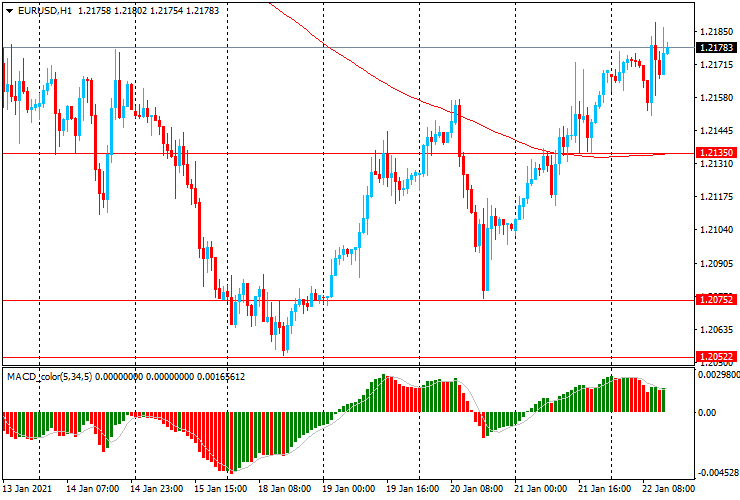Click the 1.21445 price scale value
This screenshot has height=500, width=740.
point(716,131)
